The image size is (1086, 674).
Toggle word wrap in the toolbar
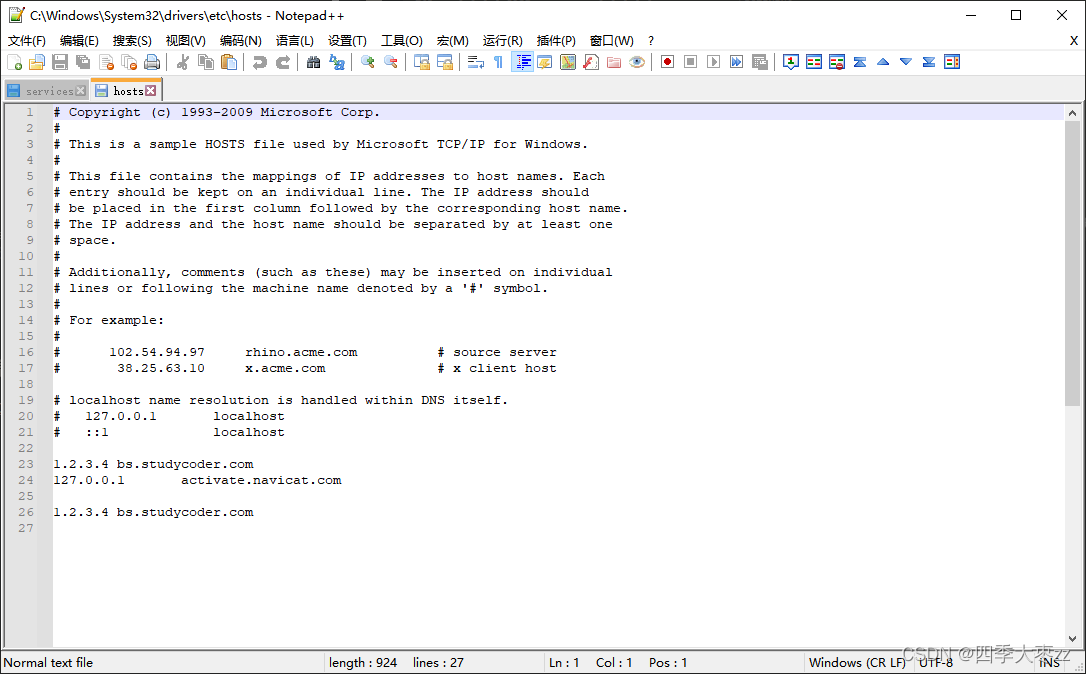pyautogui.click(x=476, y=62)
